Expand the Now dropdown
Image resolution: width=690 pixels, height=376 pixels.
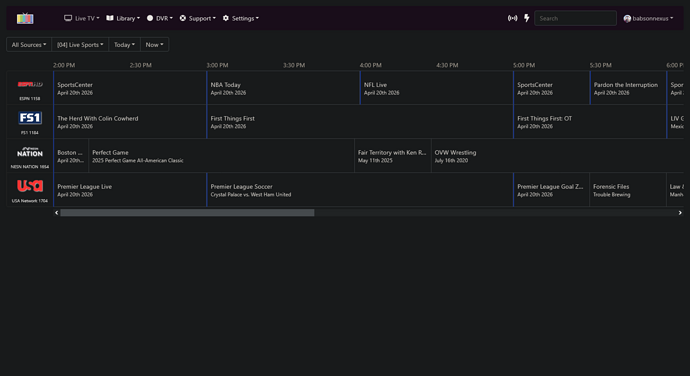click(x=154, y=44)
